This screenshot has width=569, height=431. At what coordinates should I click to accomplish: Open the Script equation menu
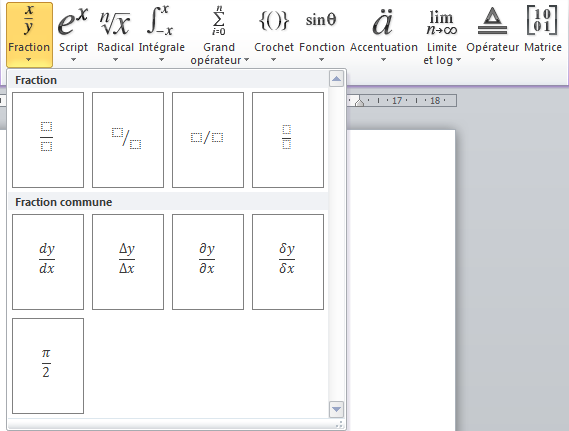(x=73, y=34)
